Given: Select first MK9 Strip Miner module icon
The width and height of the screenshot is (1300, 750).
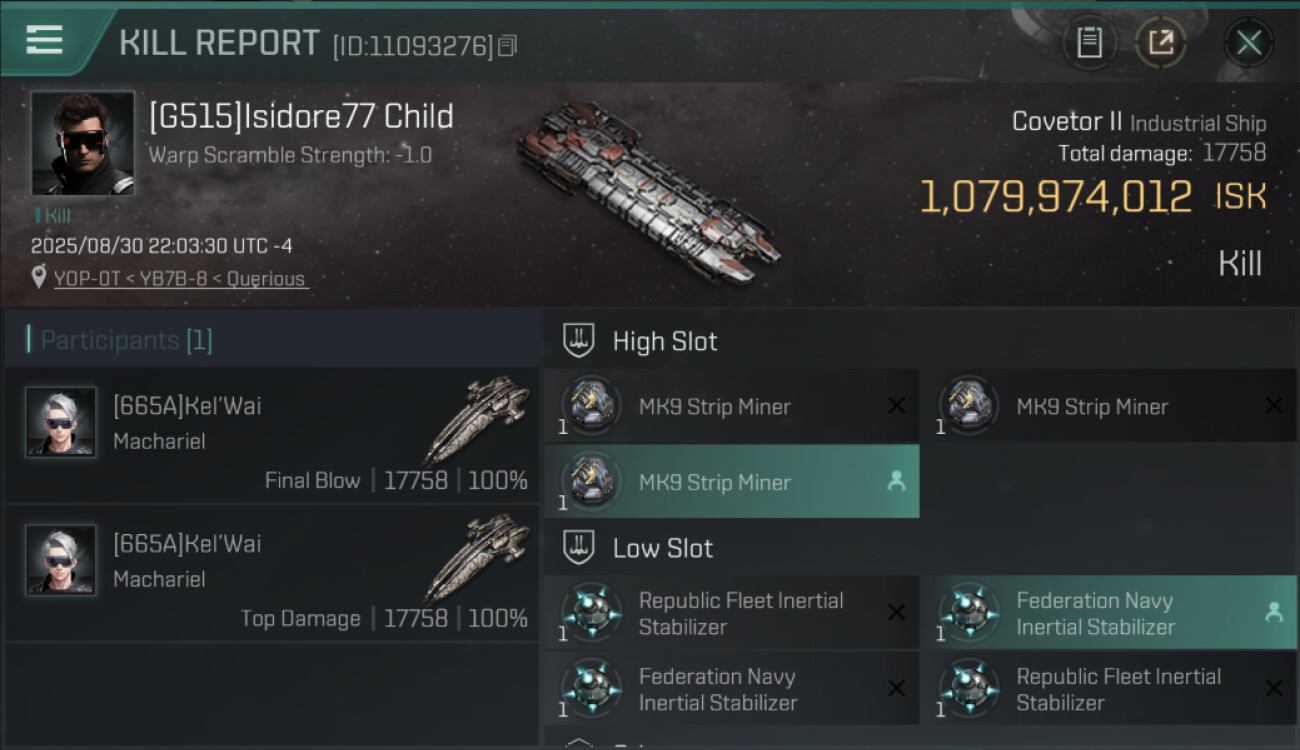Looking at the screenshot, I should (591, 406).
